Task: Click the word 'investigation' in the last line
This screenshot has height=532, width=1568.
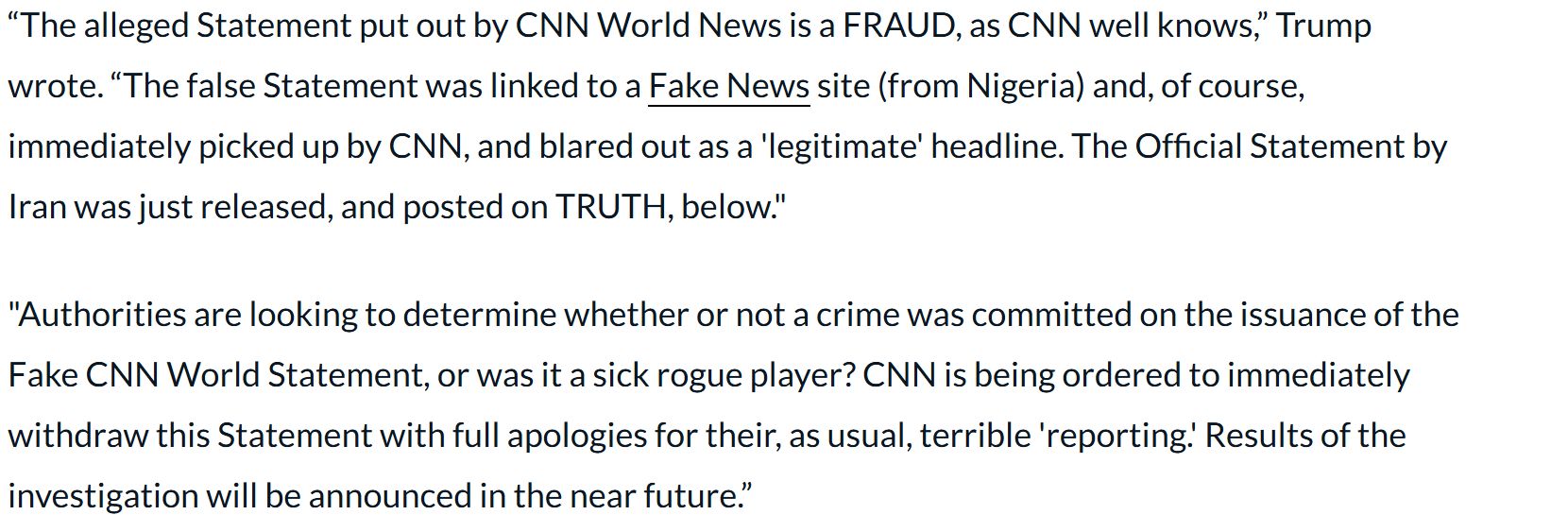Action: [101, 496]
